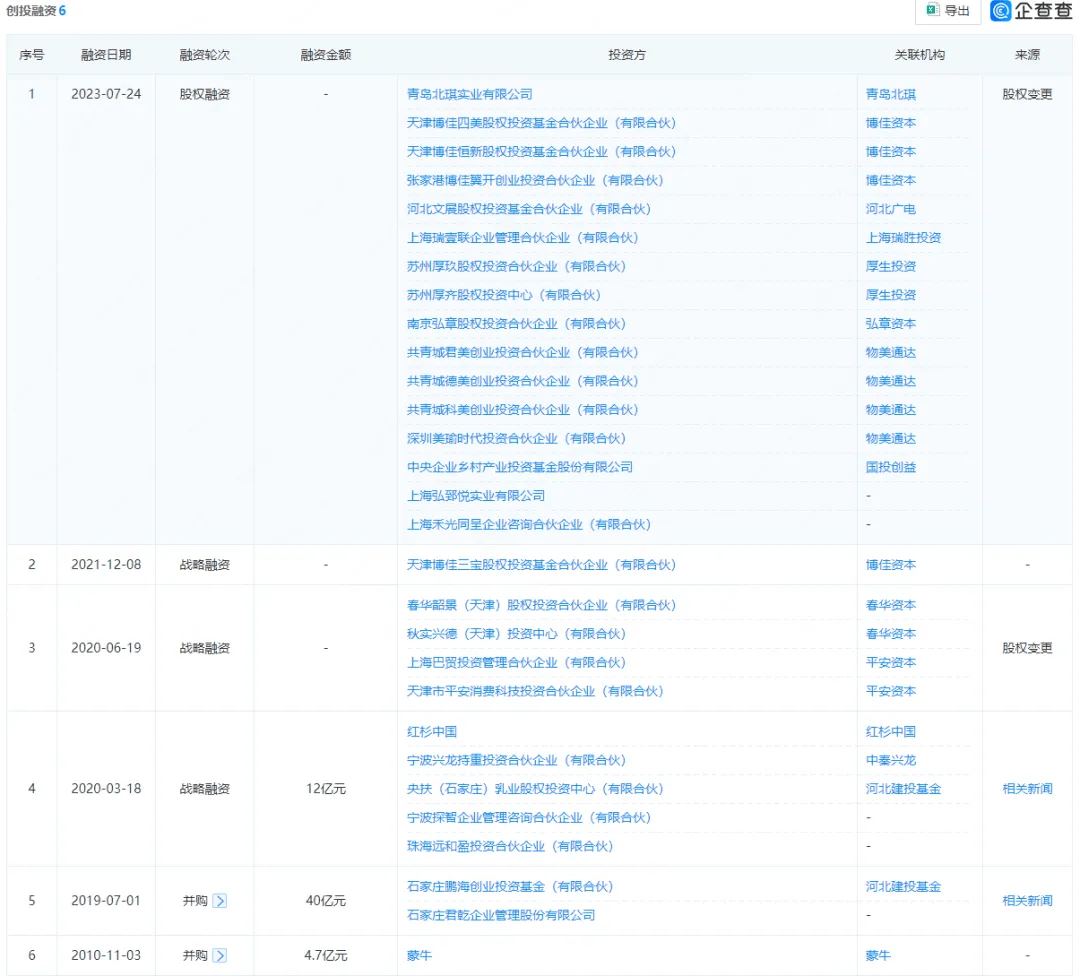
Task: Open 相关新闻 for the 2020-03-18 round
Action: point(1027,789)
